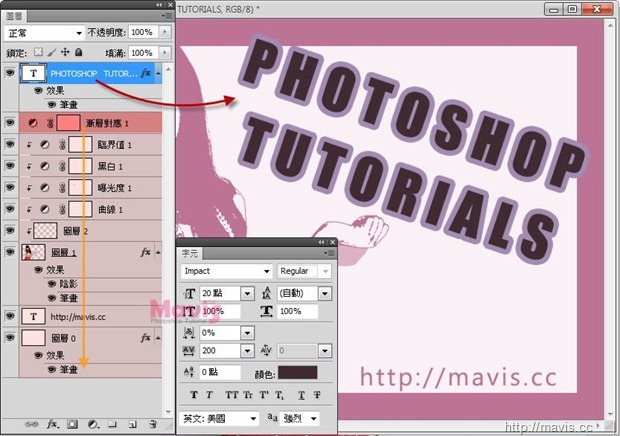
Task: Lock transparent pixels
Action: tap(38, 52)
